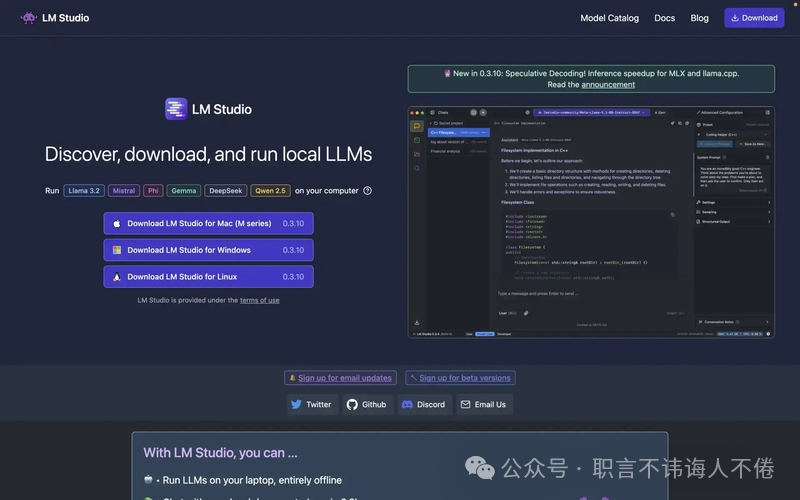Select the Mistral model tag

123,190
